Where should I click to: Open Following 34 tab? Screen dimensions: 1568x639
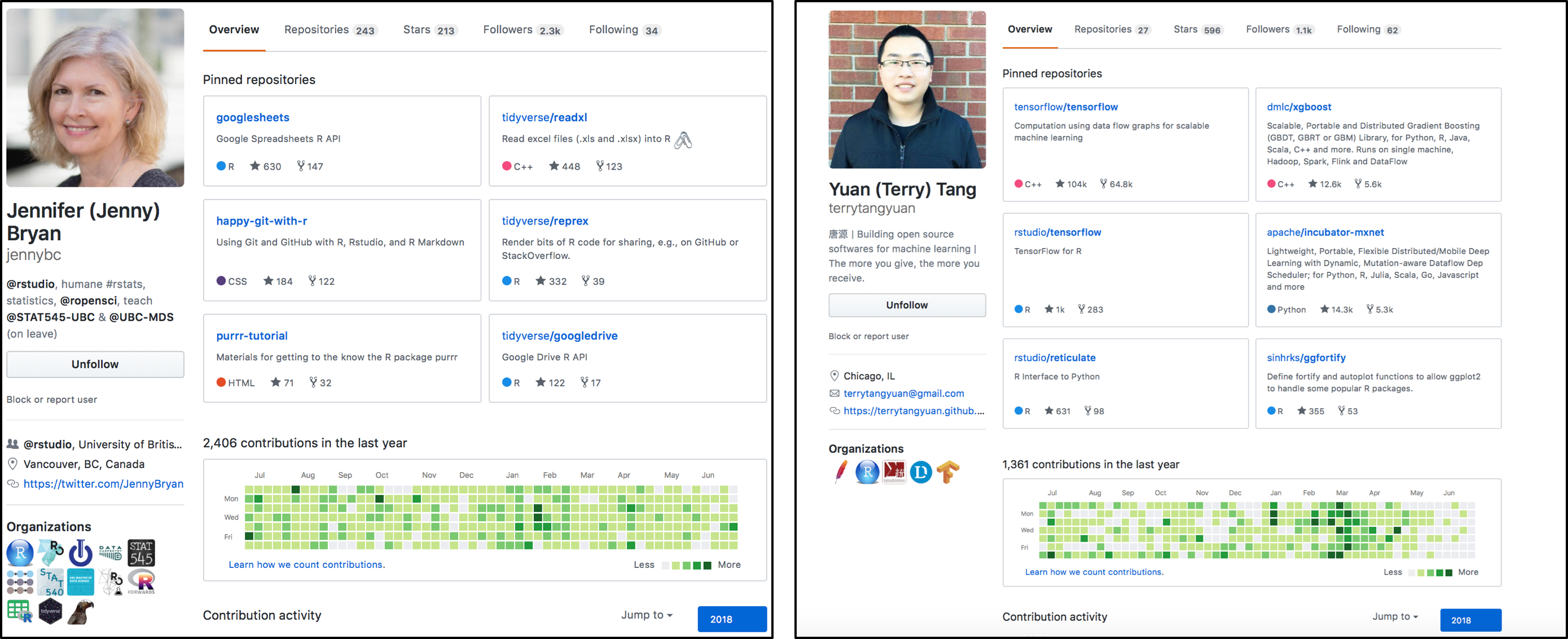click(625, 29)
